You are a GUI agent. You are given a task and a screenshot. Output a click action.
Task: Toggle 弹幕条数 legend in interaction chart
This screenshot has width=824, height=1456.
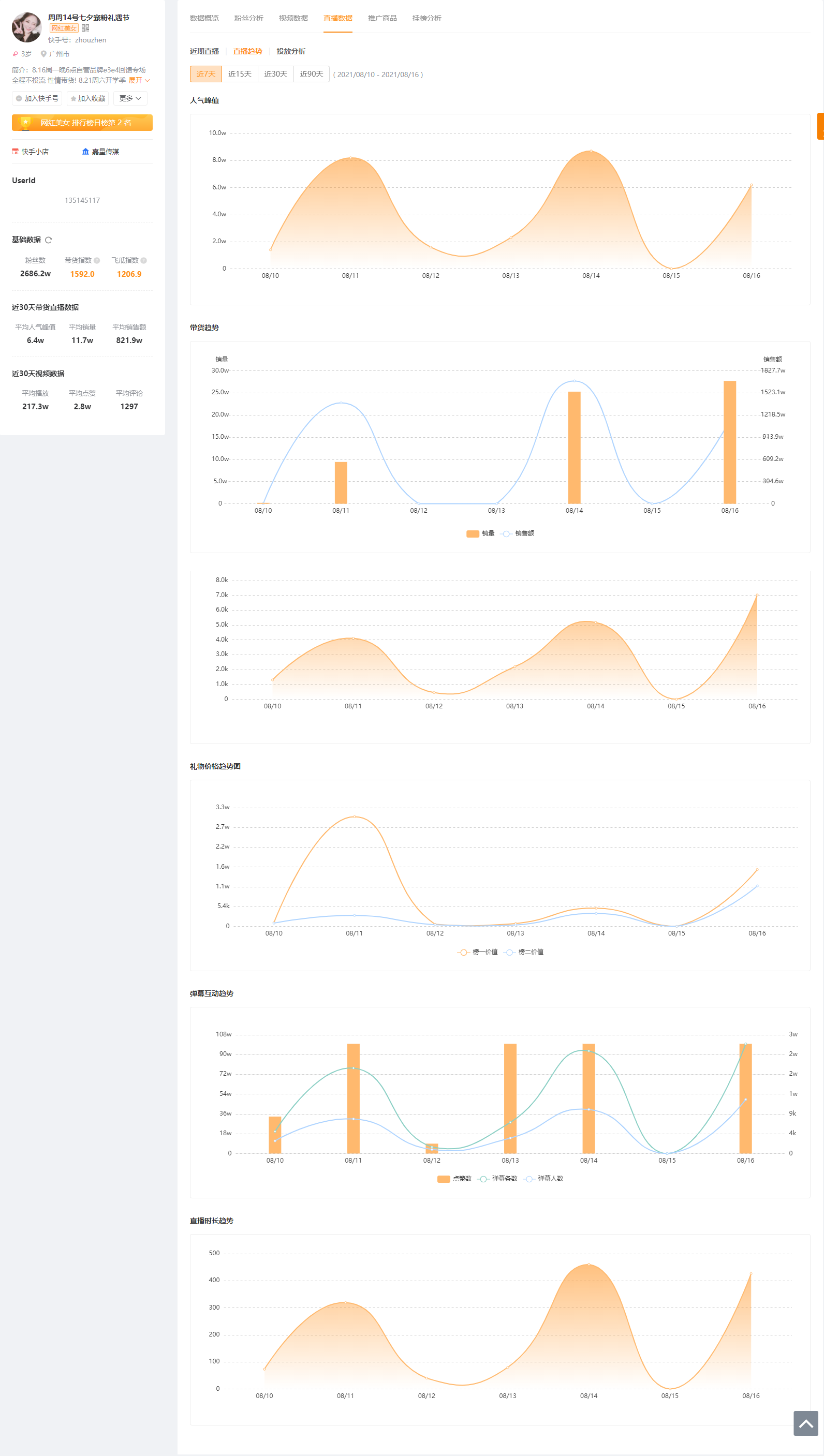click(x=497, y=1179)
